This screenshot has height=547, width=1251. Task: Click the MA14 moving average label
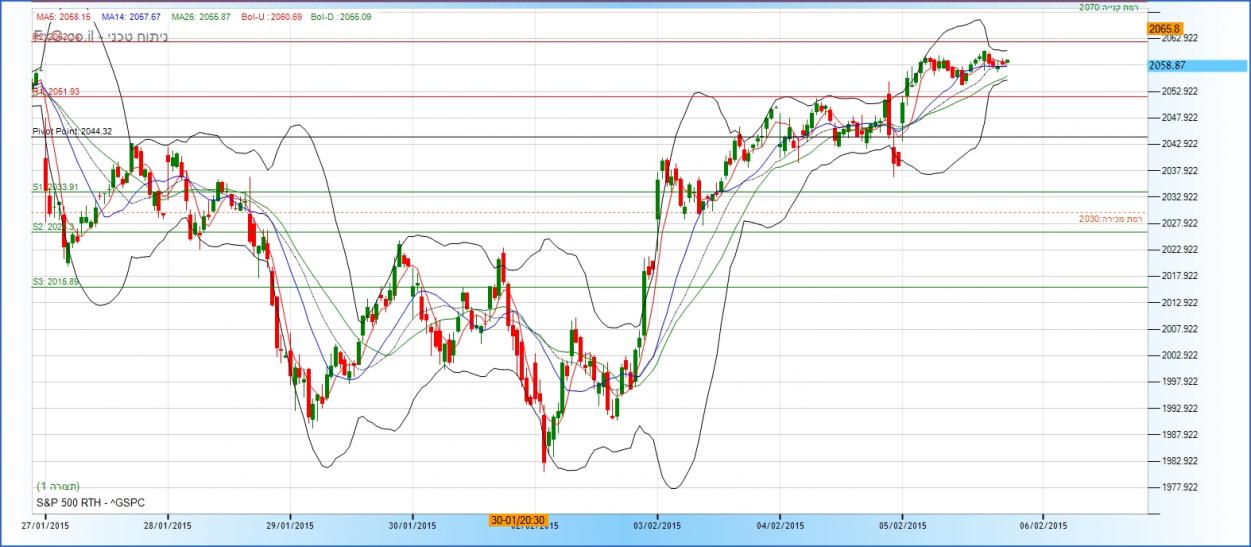pyautogui.click(x=131, y=18)
